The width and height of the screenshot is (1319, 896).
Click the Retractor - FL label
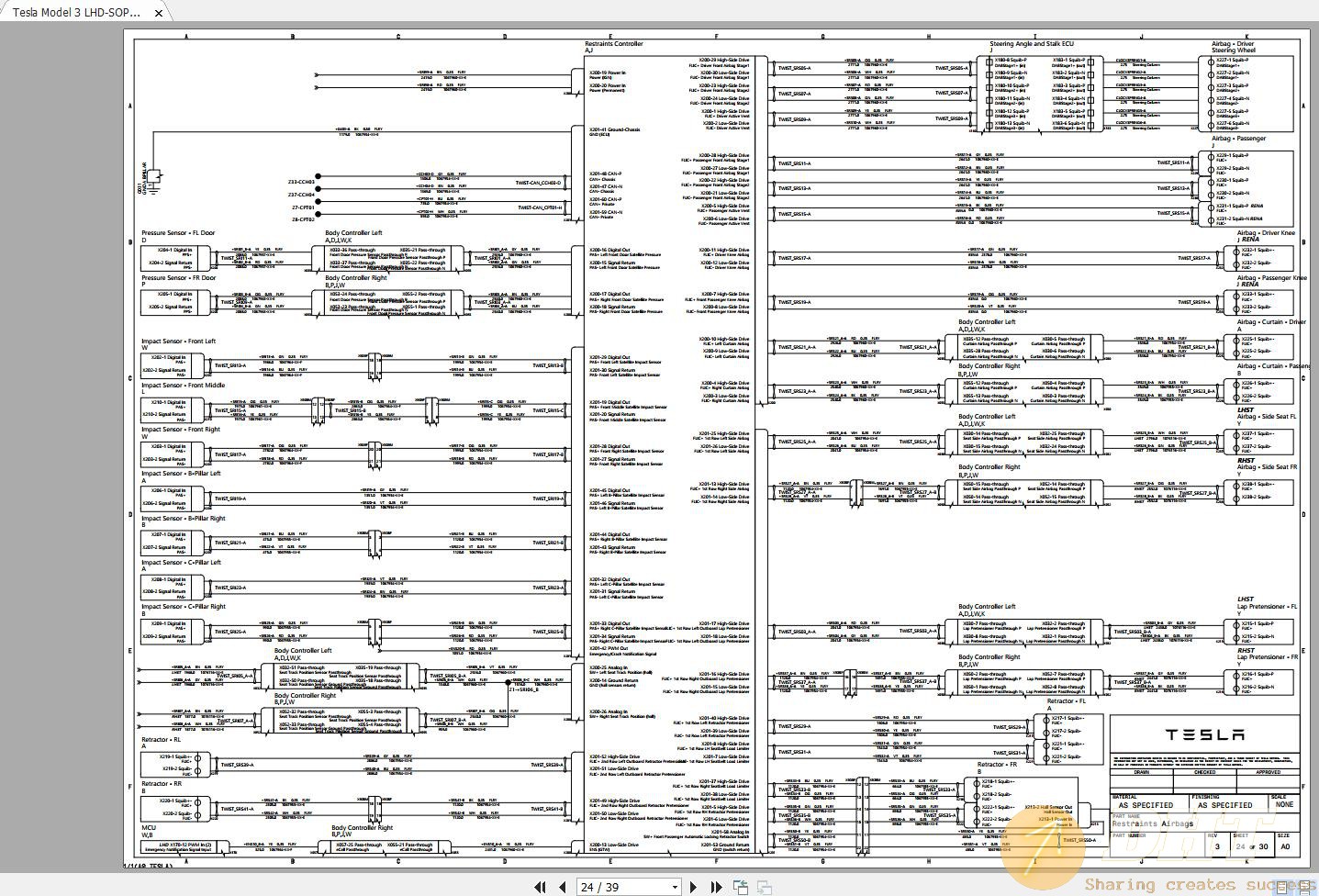[1067, 700]
